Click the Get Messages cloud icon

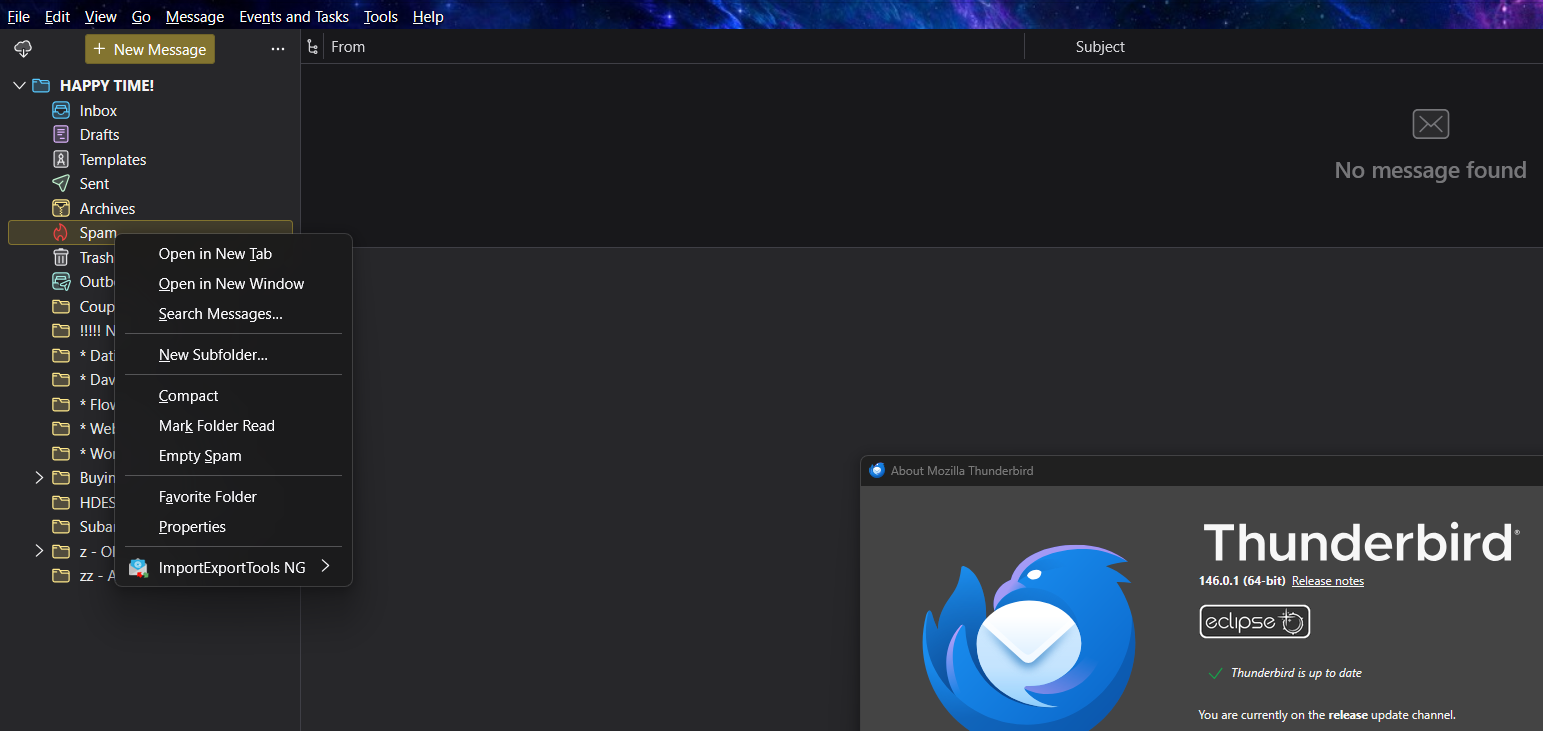(x=22, y=49)
